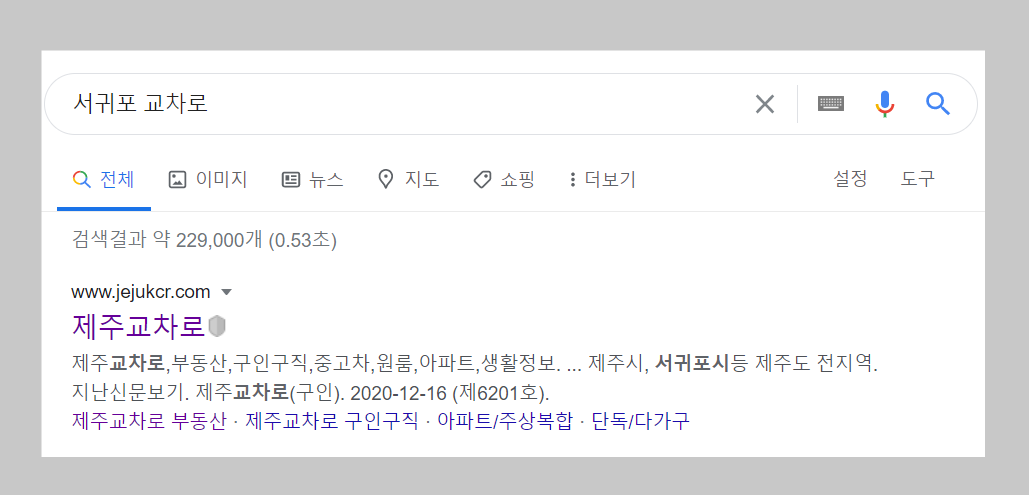Click the www.jejukcr.com URL text
Image resolution: width=1029 pixels, height=495 pixels.
point(140,291)
